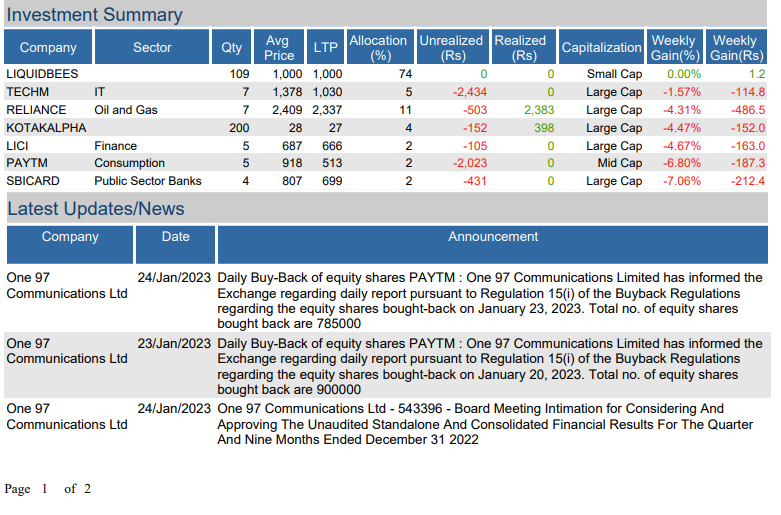Screen dimensions: 781x515
Task: Click the weekly gain -6.80%
Action: pos(682,163)
